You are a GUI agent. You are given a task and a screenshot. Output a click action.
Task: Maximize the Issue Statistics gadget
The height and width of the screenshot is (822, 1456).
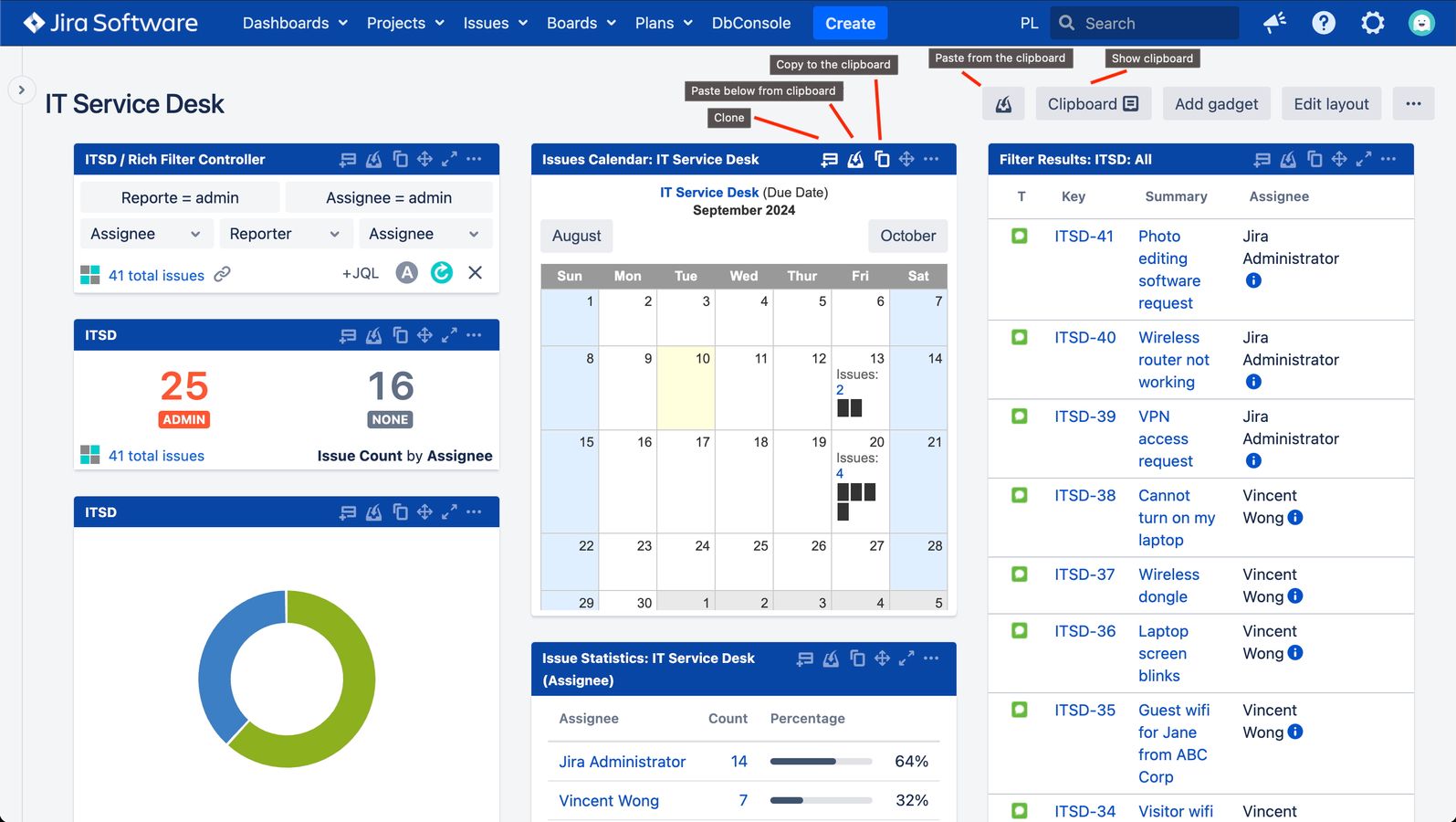(x=906, y=658)
